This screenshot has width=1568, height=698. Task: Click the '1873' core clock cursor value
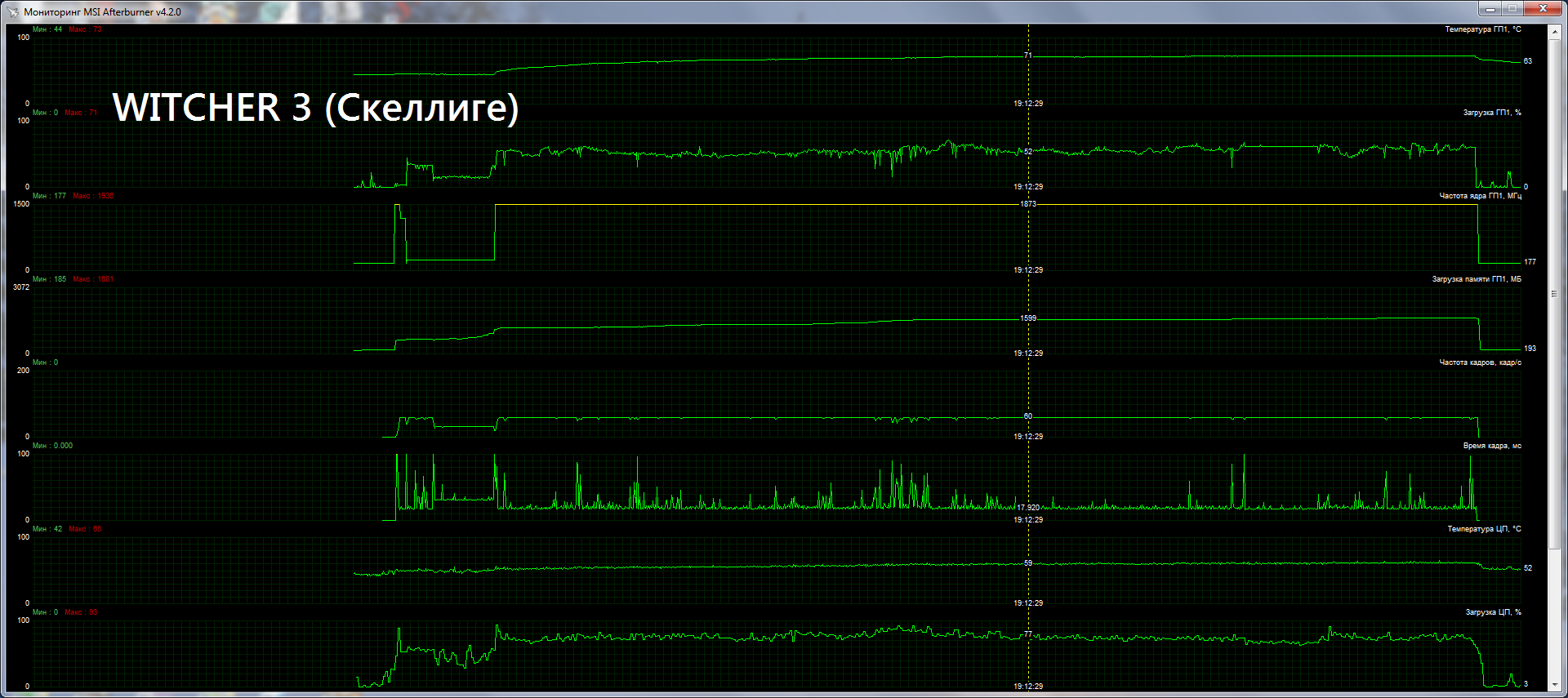tap(1028, 204)
